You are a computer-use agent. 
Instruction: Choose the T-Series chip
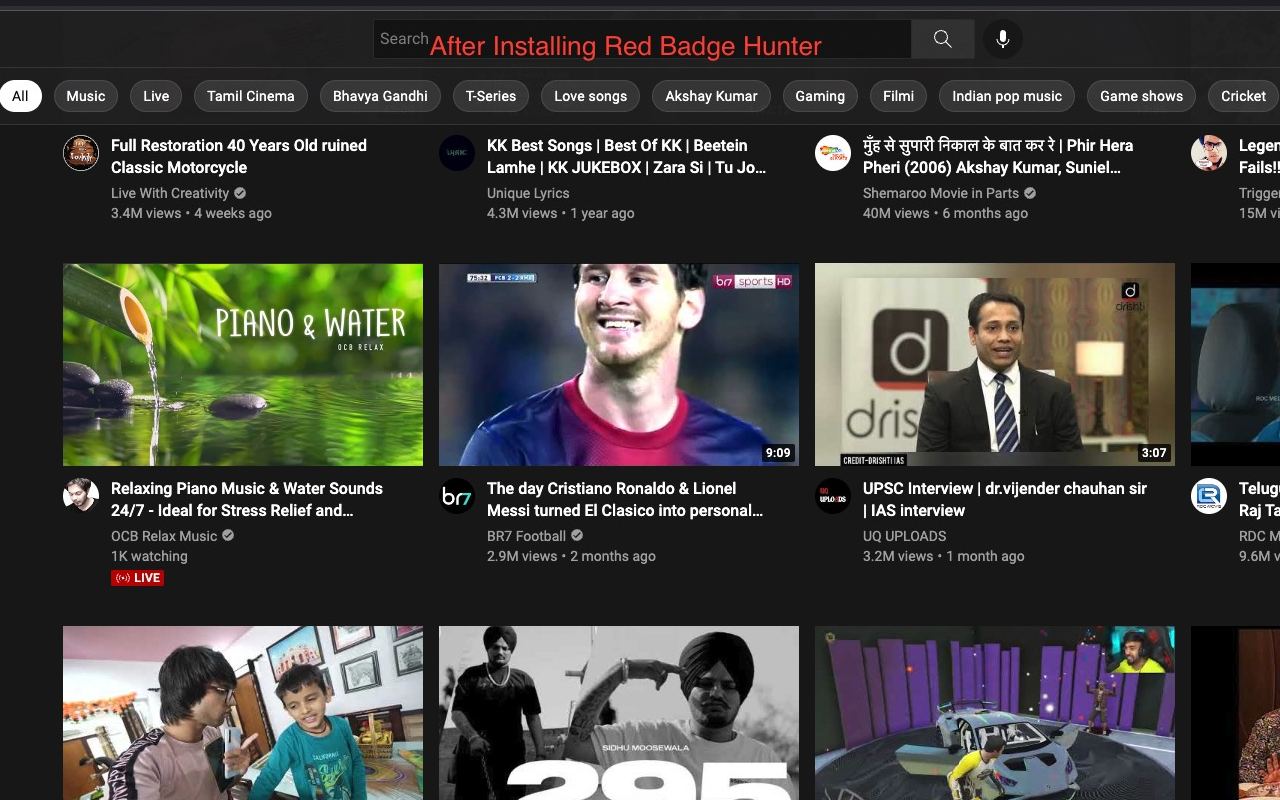pos(491,96)
